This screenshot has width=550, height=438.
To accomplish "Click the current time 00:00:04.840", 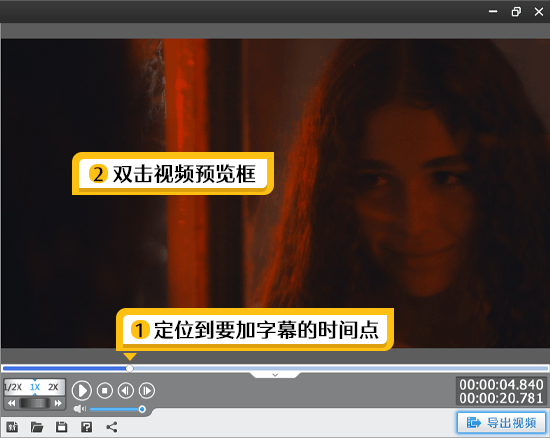I will click(502, 385).
